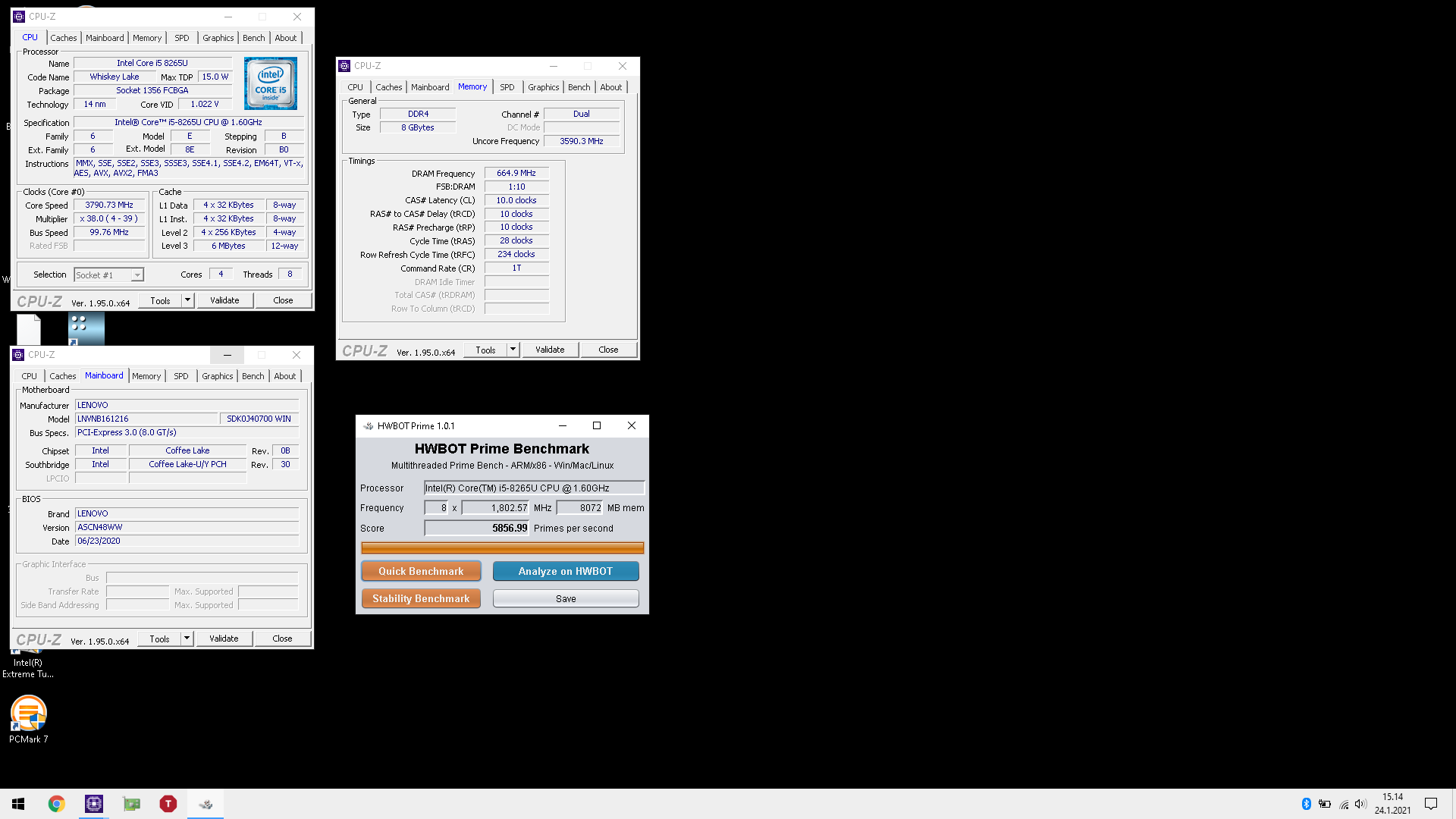Open PCMark 7 desktop shortcut

29,719
